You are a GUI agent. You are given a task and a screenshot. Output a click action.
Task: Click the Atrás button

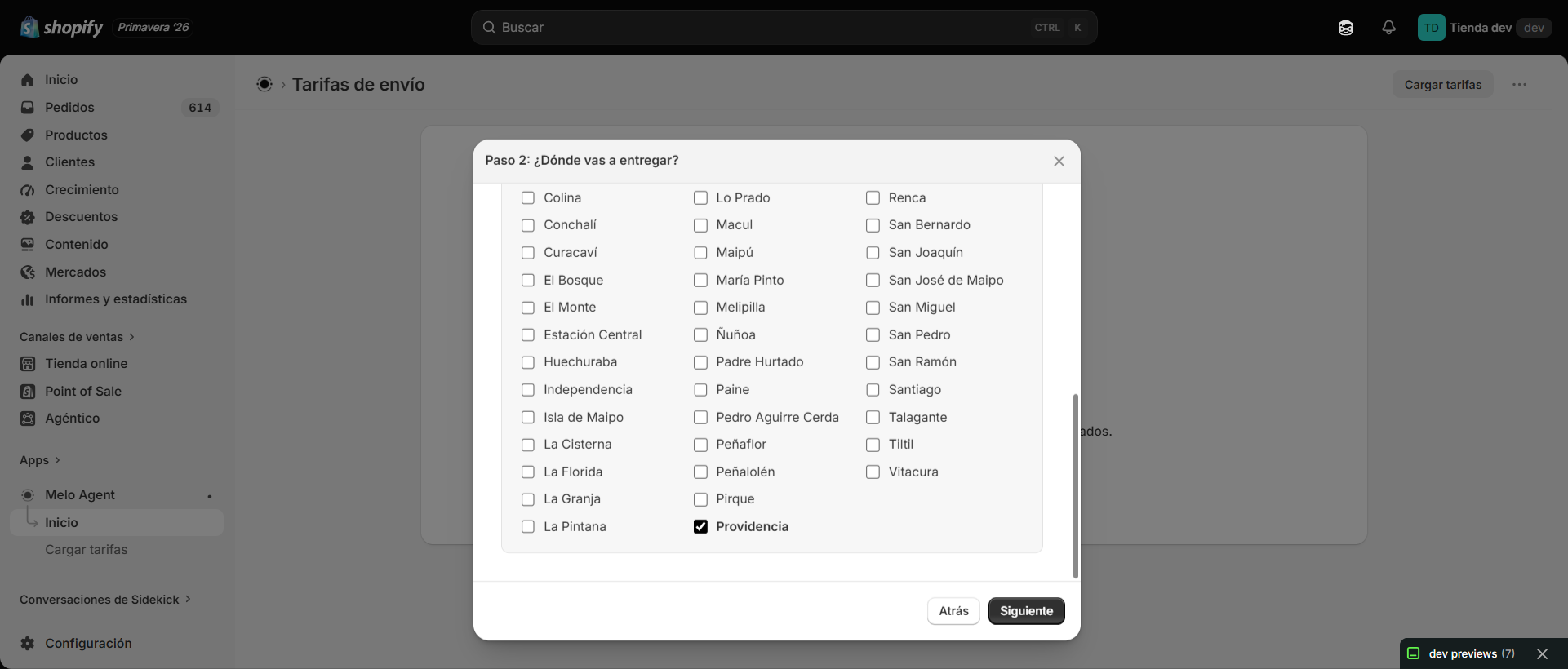click(x=953, y=611)
